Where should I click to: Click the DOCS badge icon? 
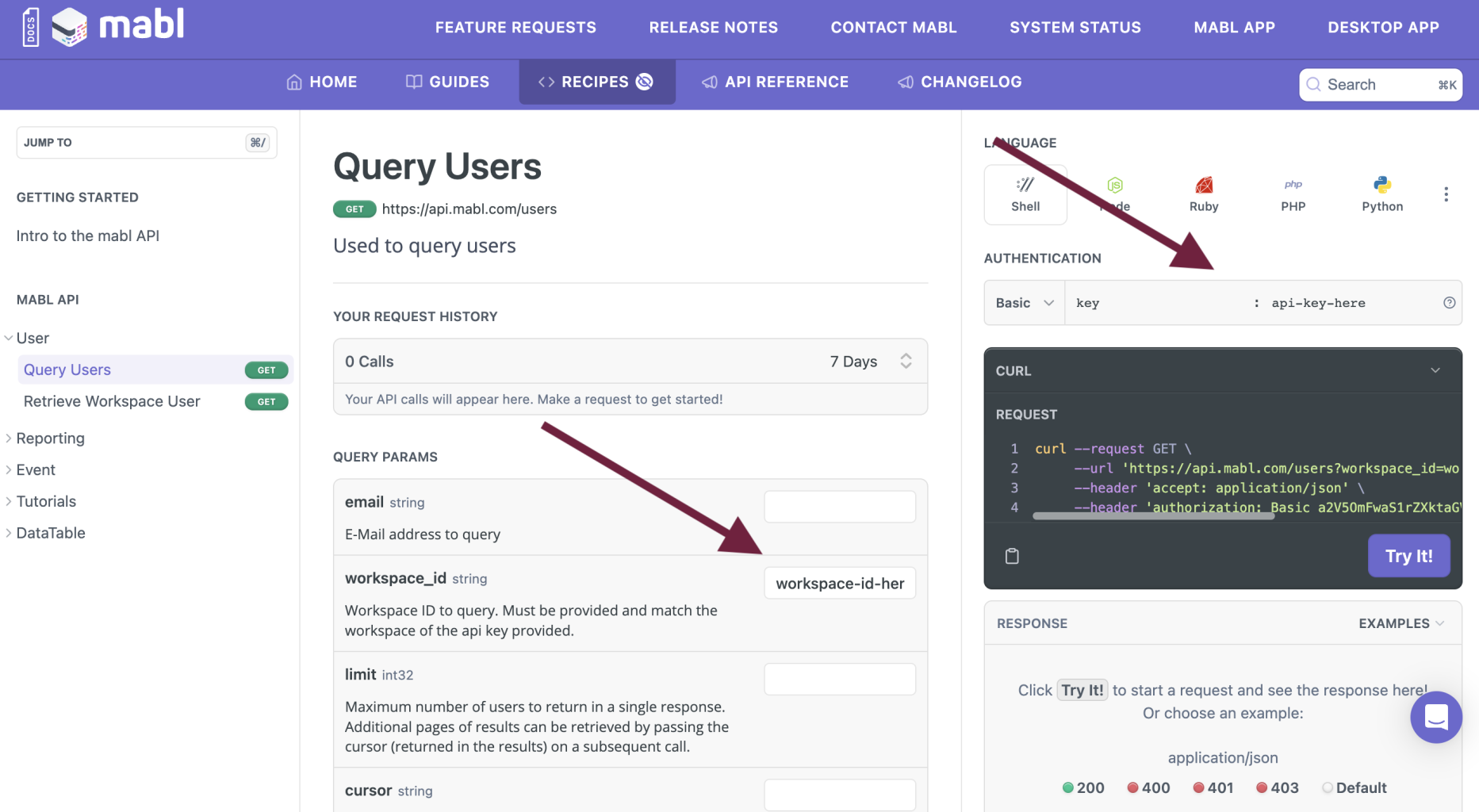point(31,27)
